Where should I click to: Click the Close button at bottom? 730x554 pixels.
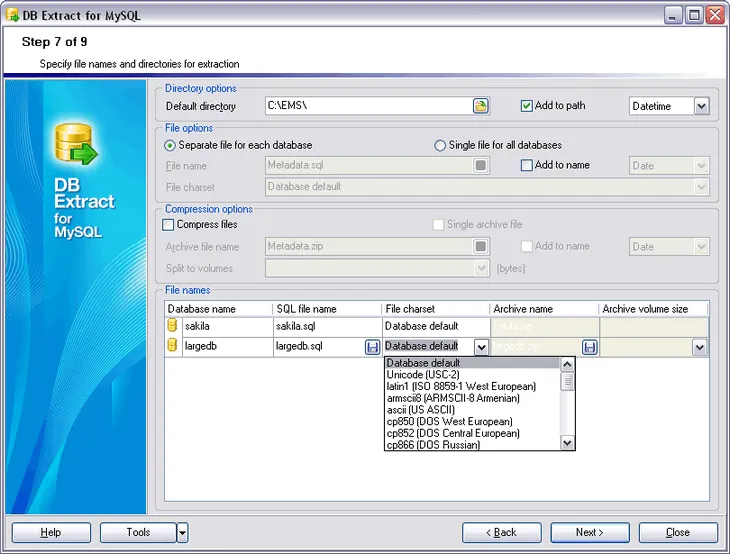678,533
